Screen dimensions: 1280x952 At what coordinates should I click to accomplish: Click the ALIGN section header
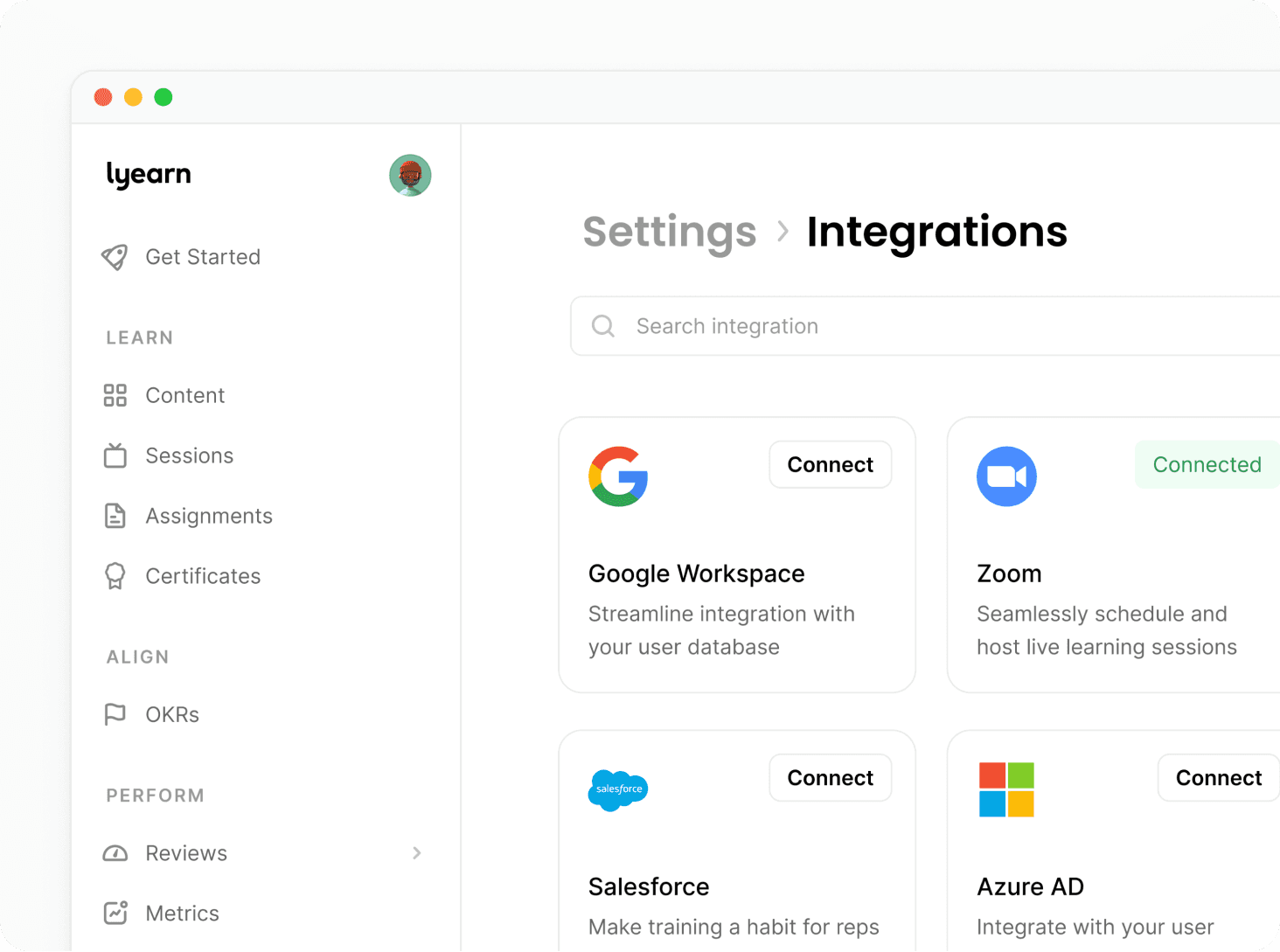137,657
